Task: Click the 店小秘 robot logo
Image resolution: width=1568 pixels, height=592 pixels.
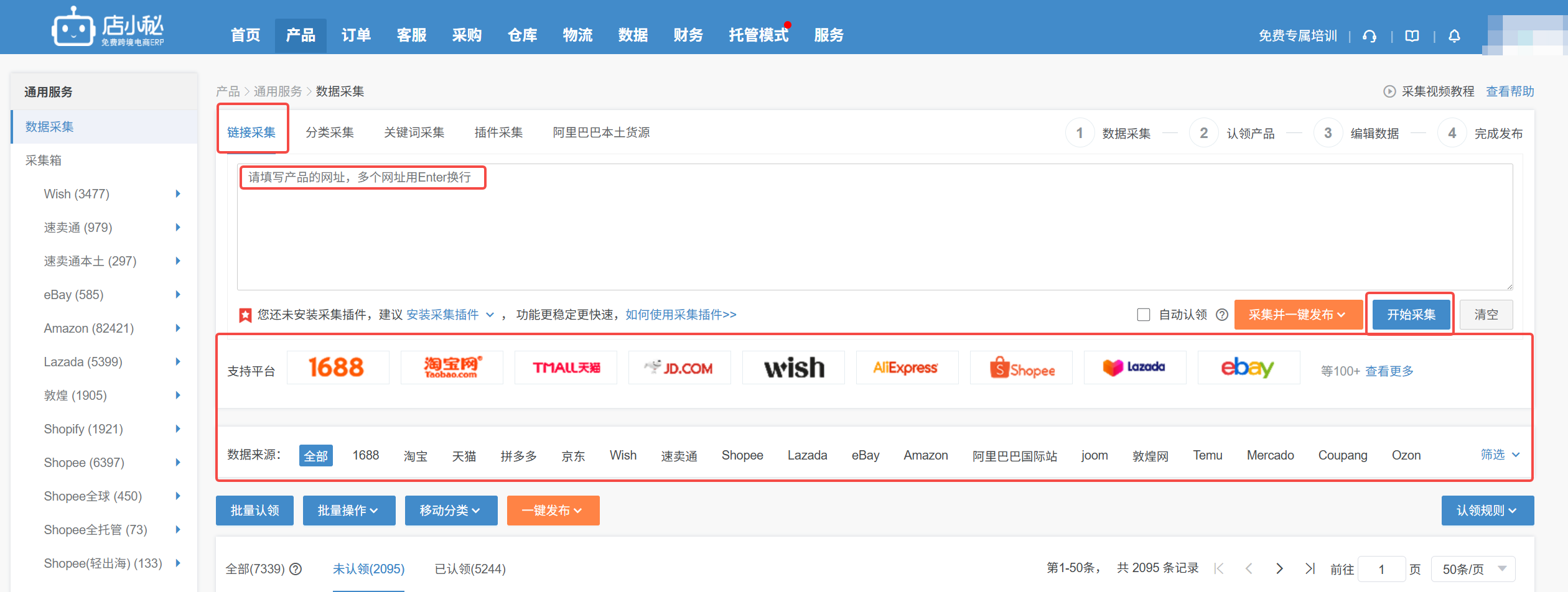Action: 108,27
